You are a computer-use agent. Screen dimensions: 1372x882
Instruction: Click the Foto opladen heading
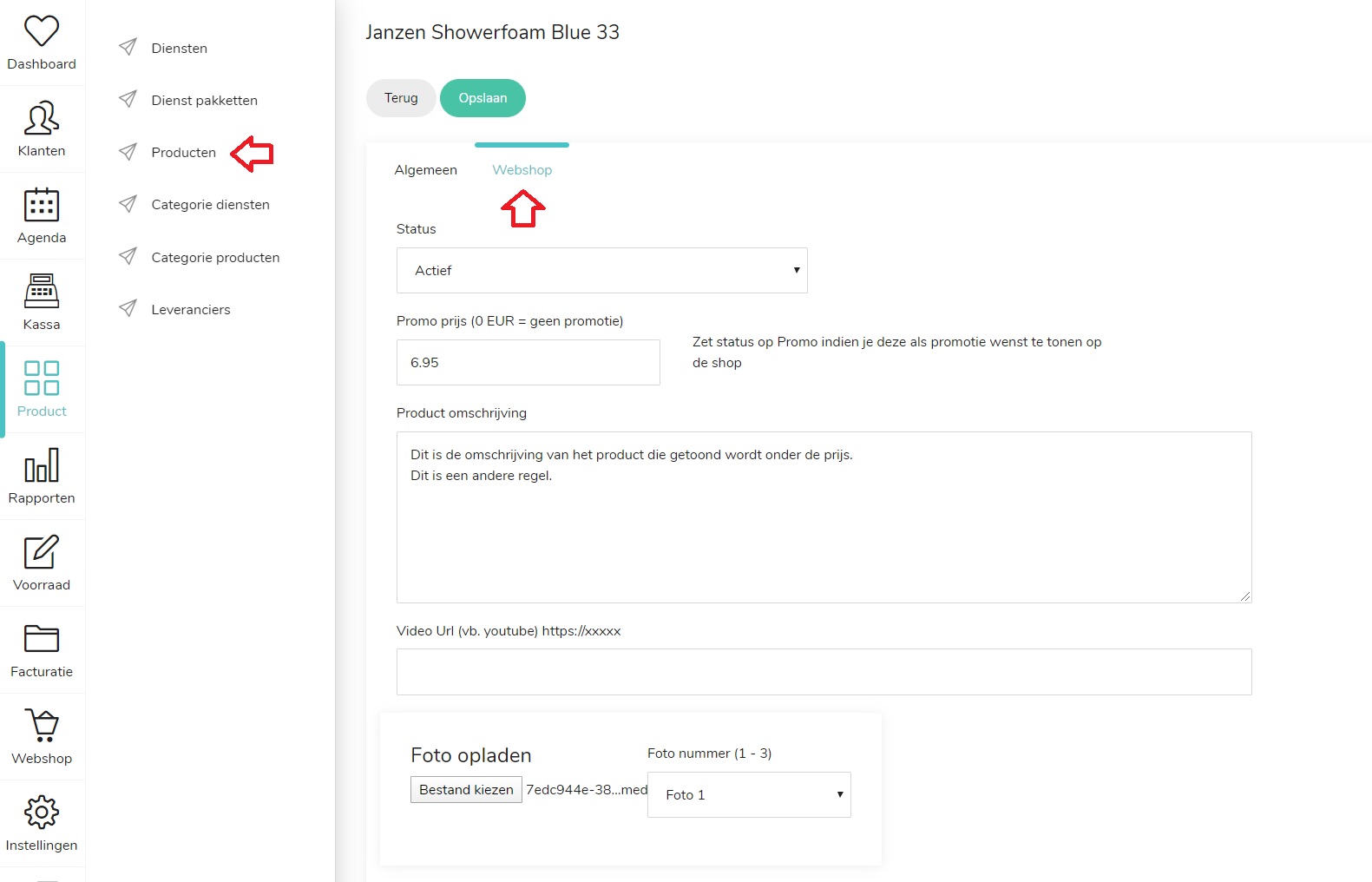pyautogui.click(x=470, y=755)
